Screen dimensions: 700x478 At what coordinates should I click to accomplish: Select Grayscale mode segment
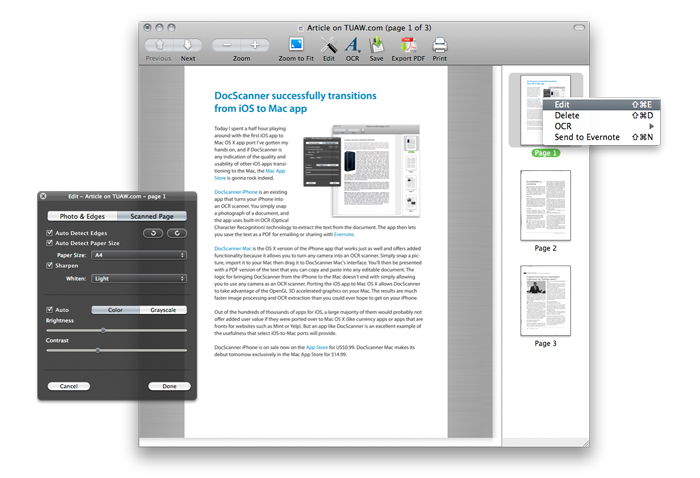163,310
